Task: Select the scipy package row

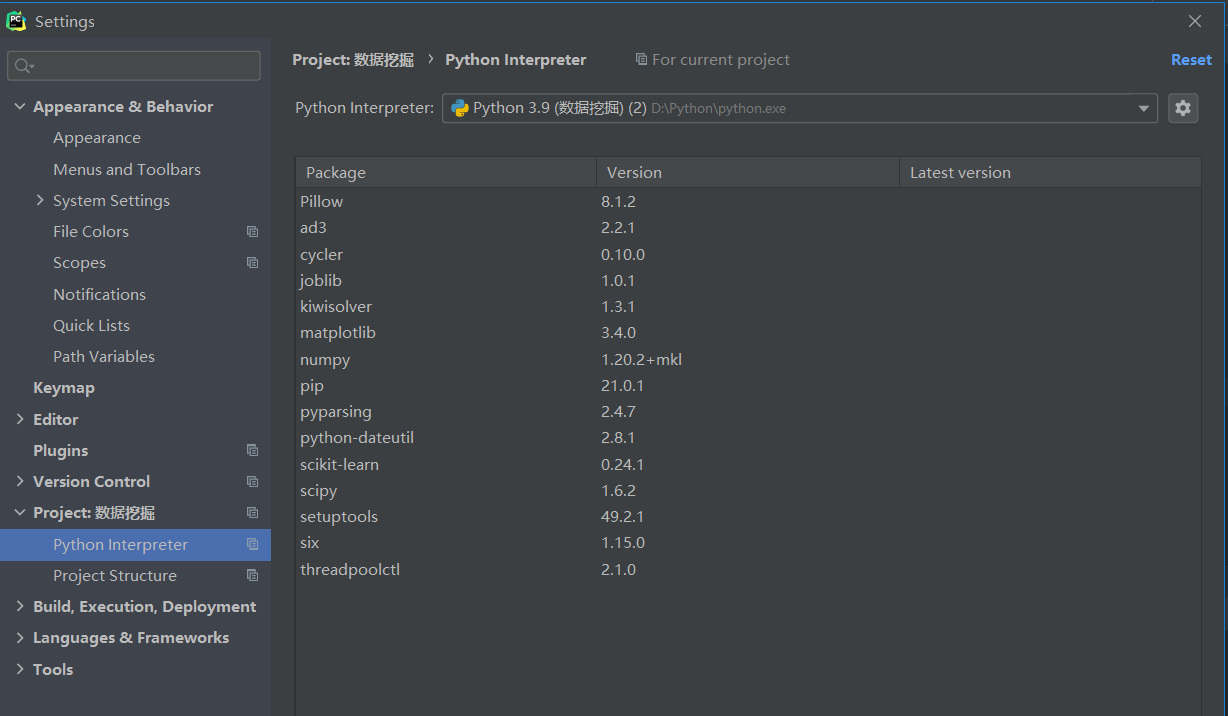Action: click(748, 490)
